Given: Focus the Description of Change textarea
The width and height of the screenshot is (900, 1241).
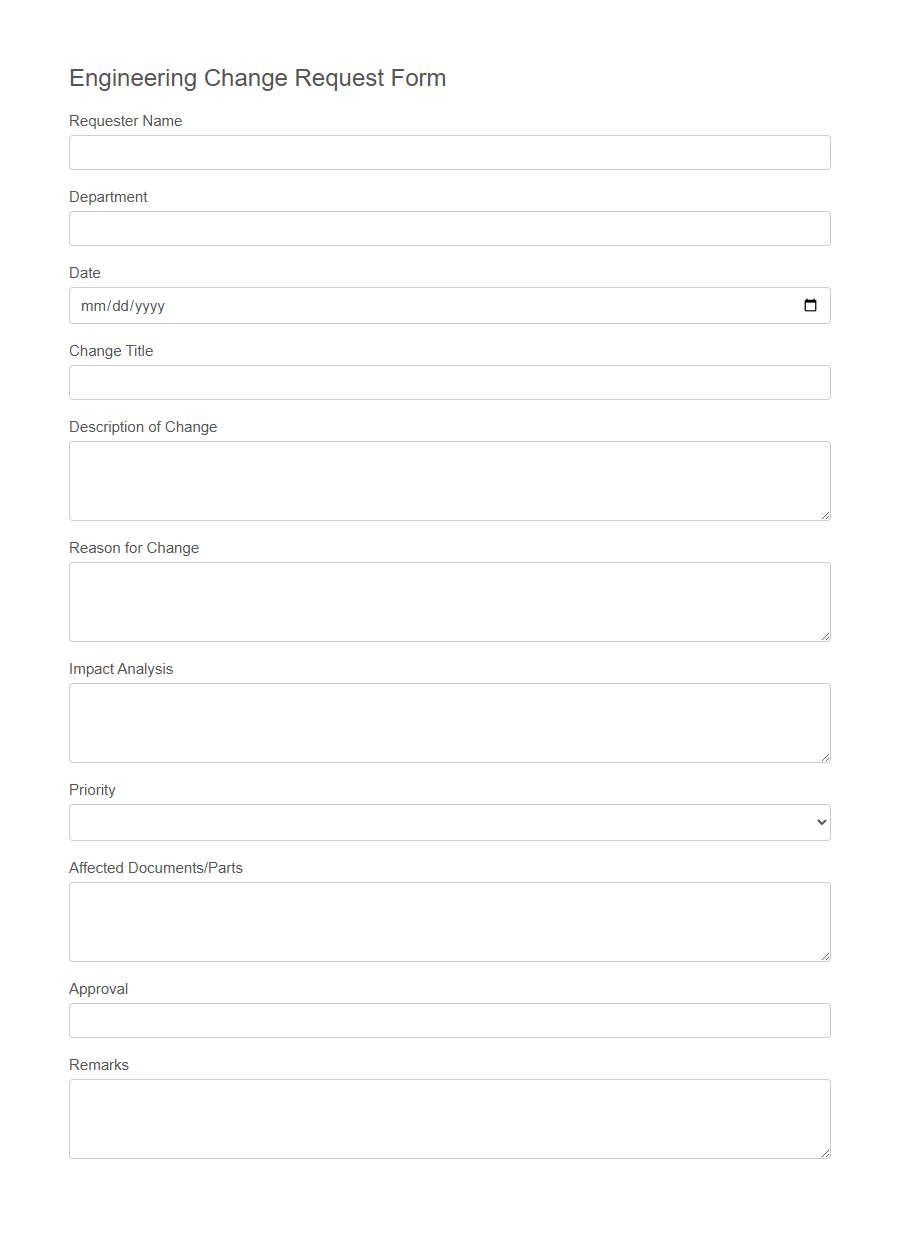Looking at the screenshot, I should (450, 478).
